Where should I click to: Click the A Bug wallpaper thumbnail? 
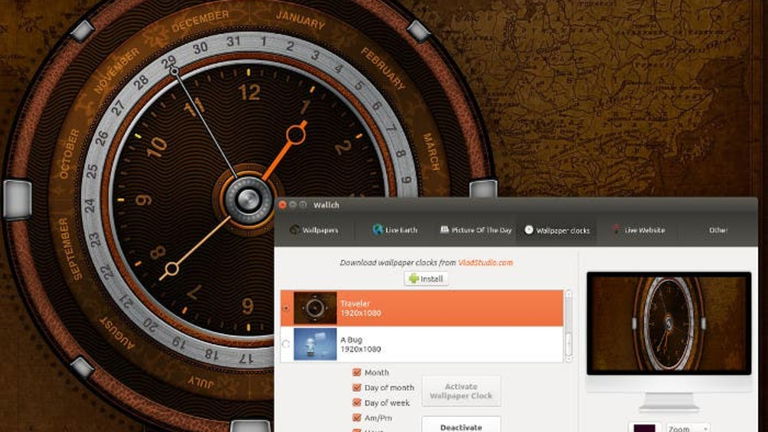tap(315, 344)
